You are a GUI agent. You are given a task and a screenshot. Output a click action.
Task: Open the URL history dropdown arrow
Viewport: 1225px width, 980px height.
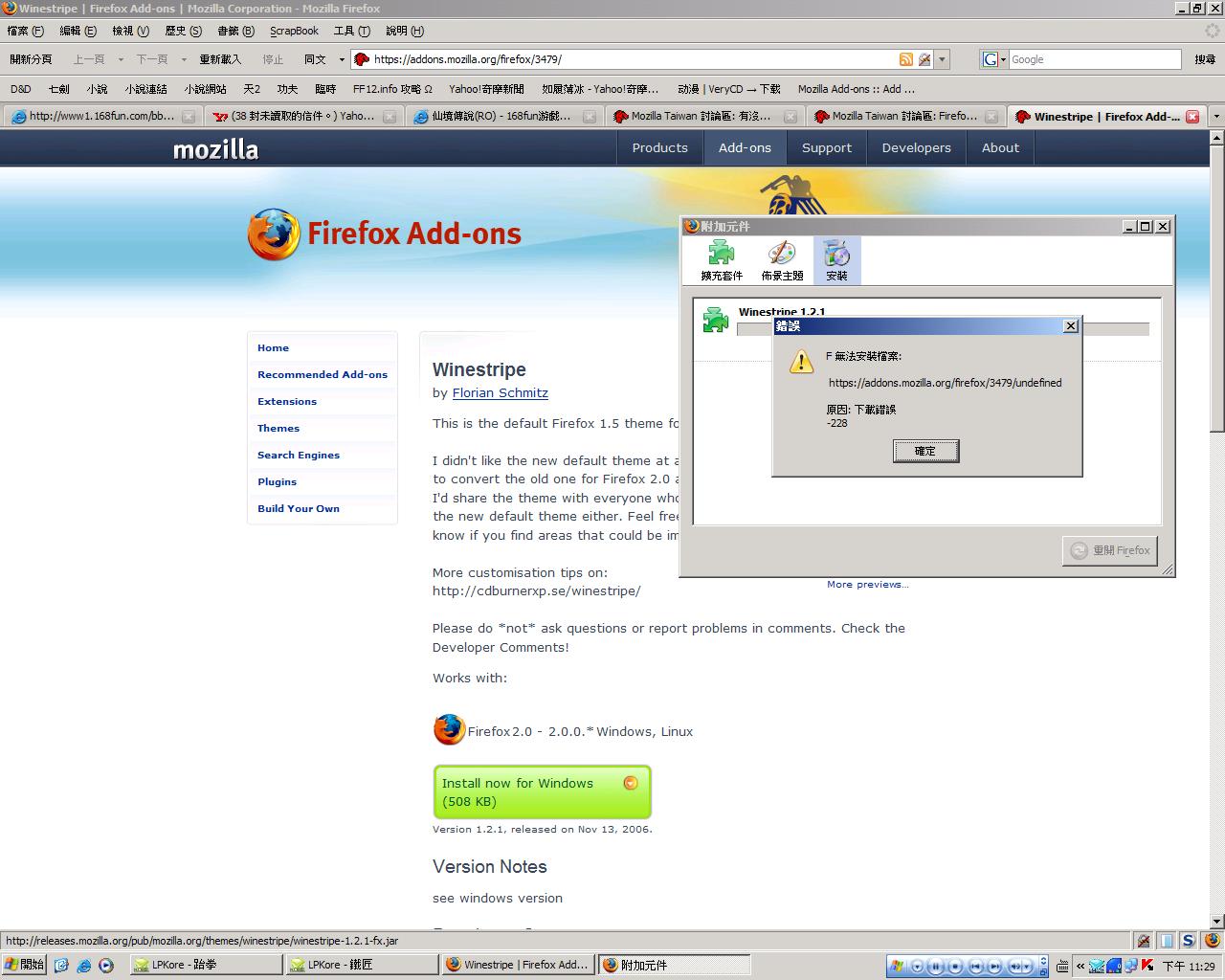point(942,59)
